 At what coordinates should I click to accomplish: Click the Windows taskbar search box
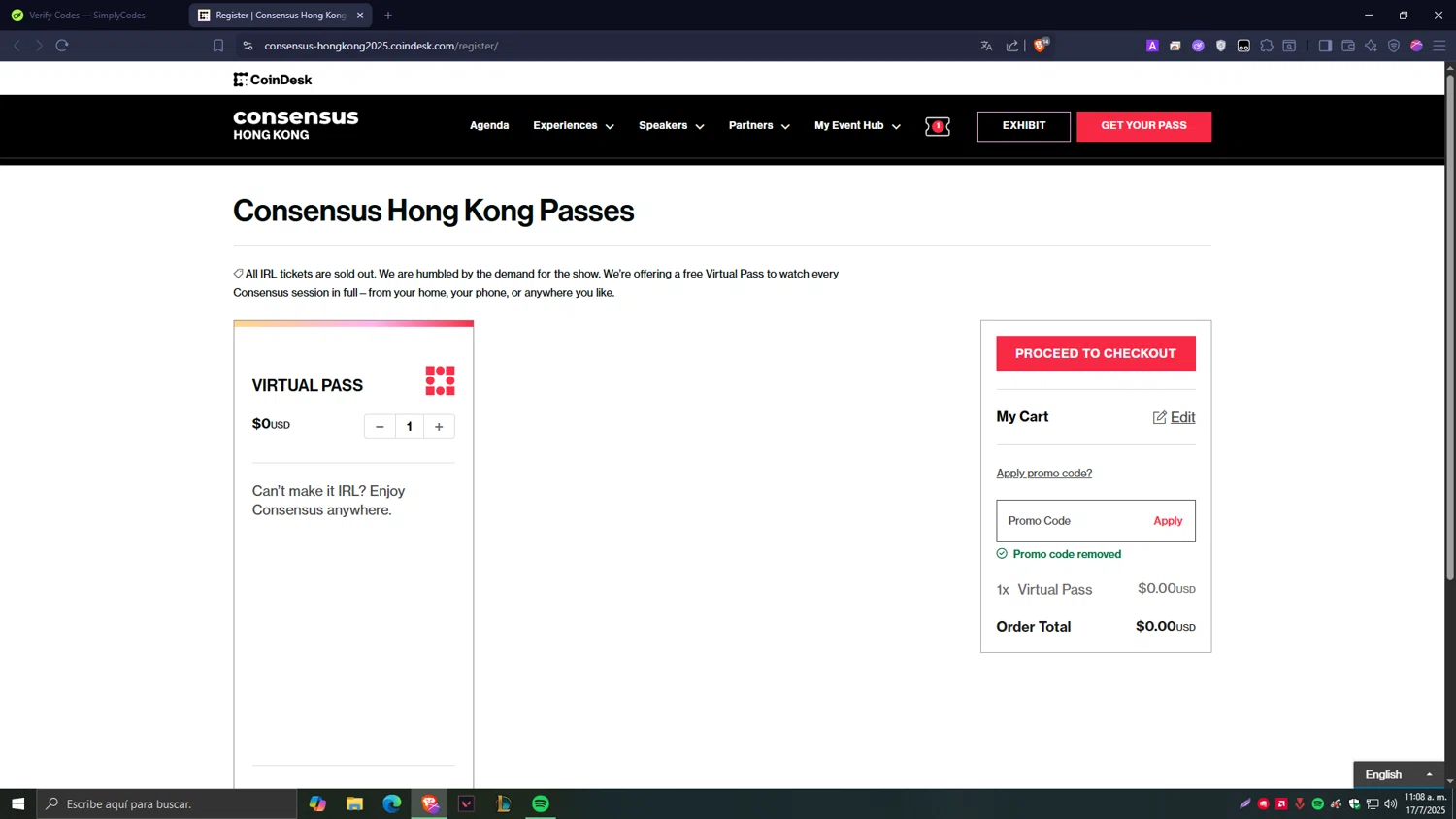[167, 803]
